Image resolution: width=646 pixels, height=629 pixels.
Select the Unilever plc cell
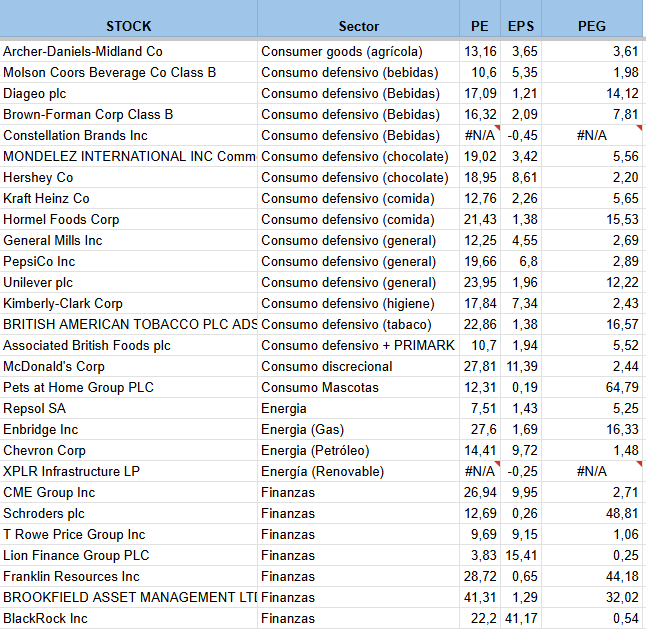pos(129,283)
